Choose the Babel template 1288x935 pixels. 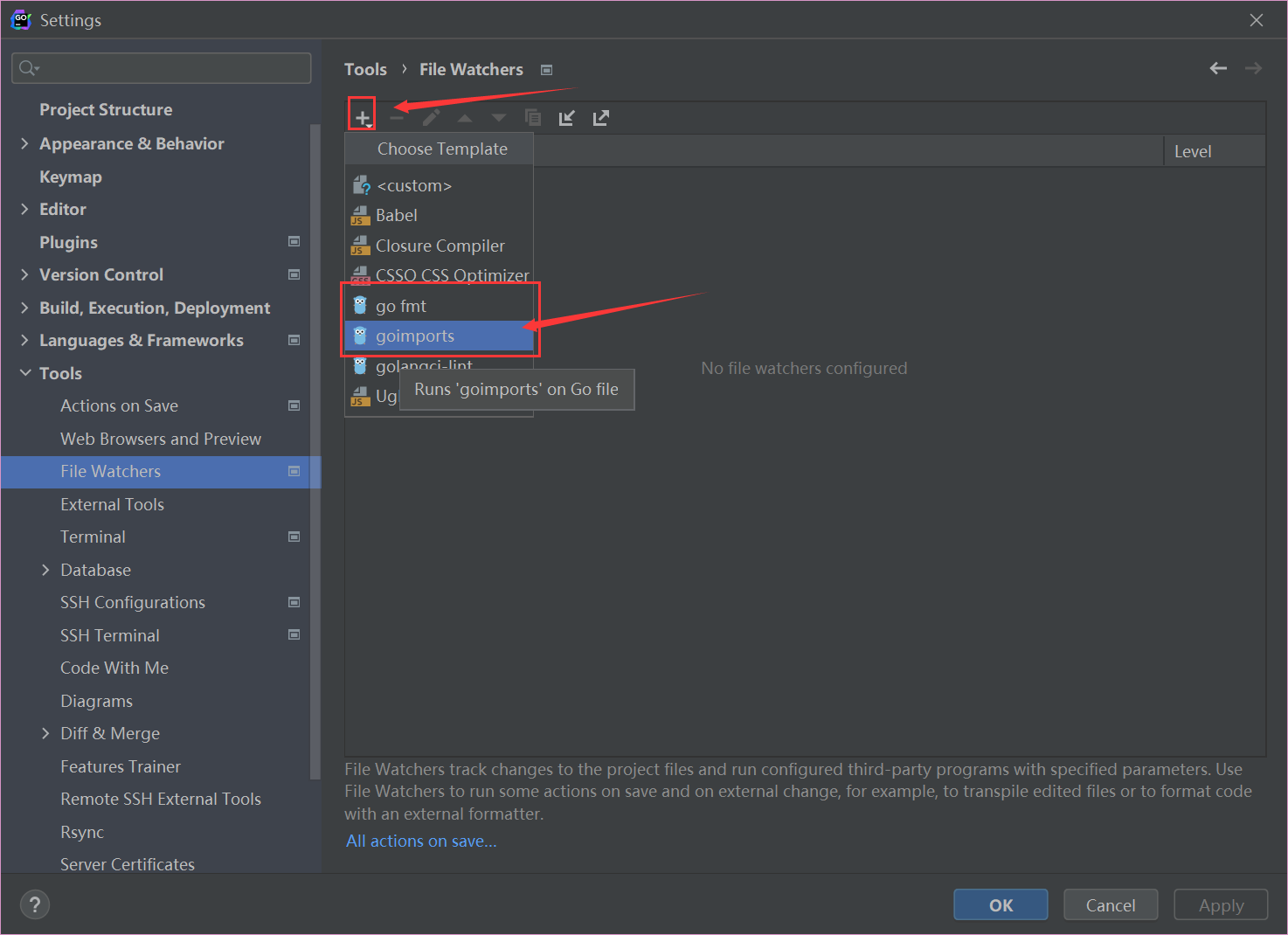439,215
